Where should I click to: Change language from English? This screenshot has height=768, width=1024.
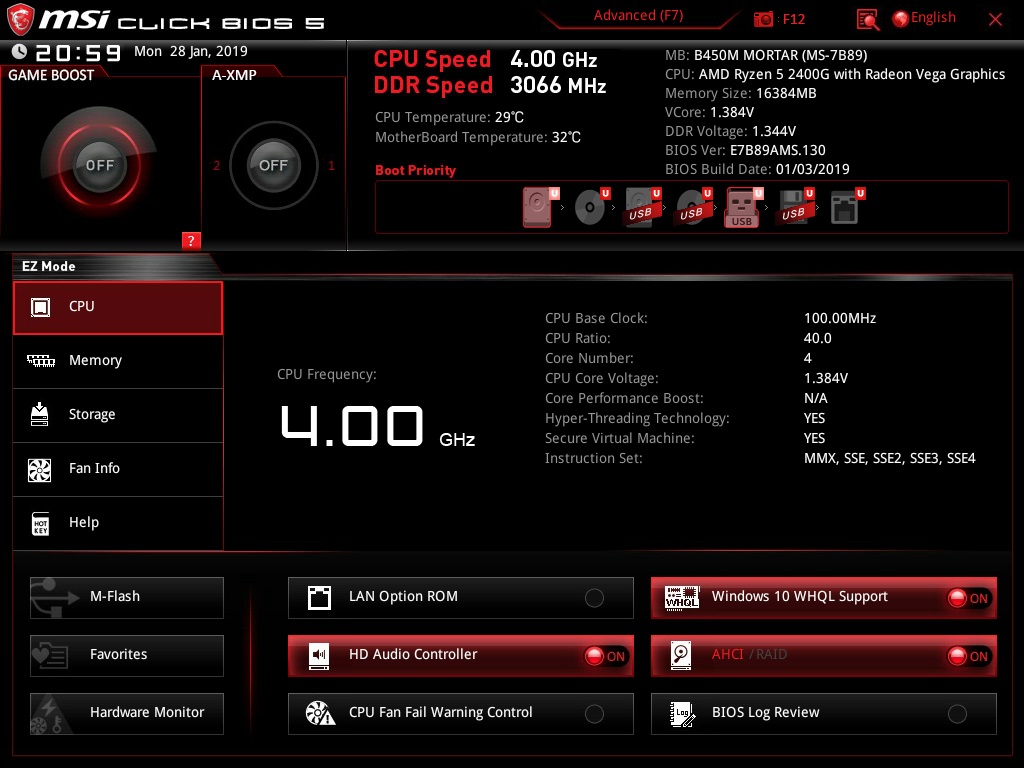(933, 18)
